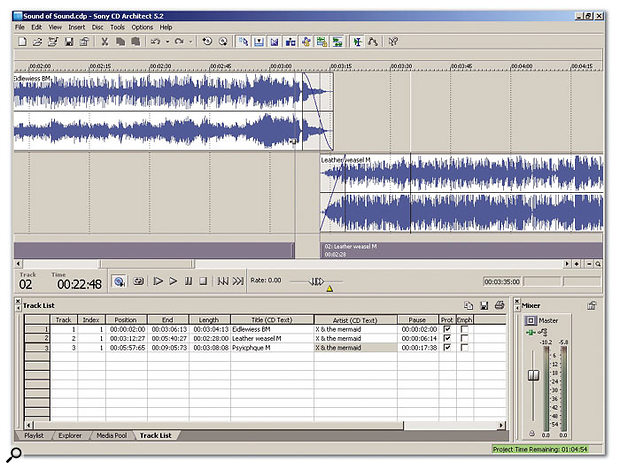
Task: Click the What's This help icon
Action: click(393, 42)
